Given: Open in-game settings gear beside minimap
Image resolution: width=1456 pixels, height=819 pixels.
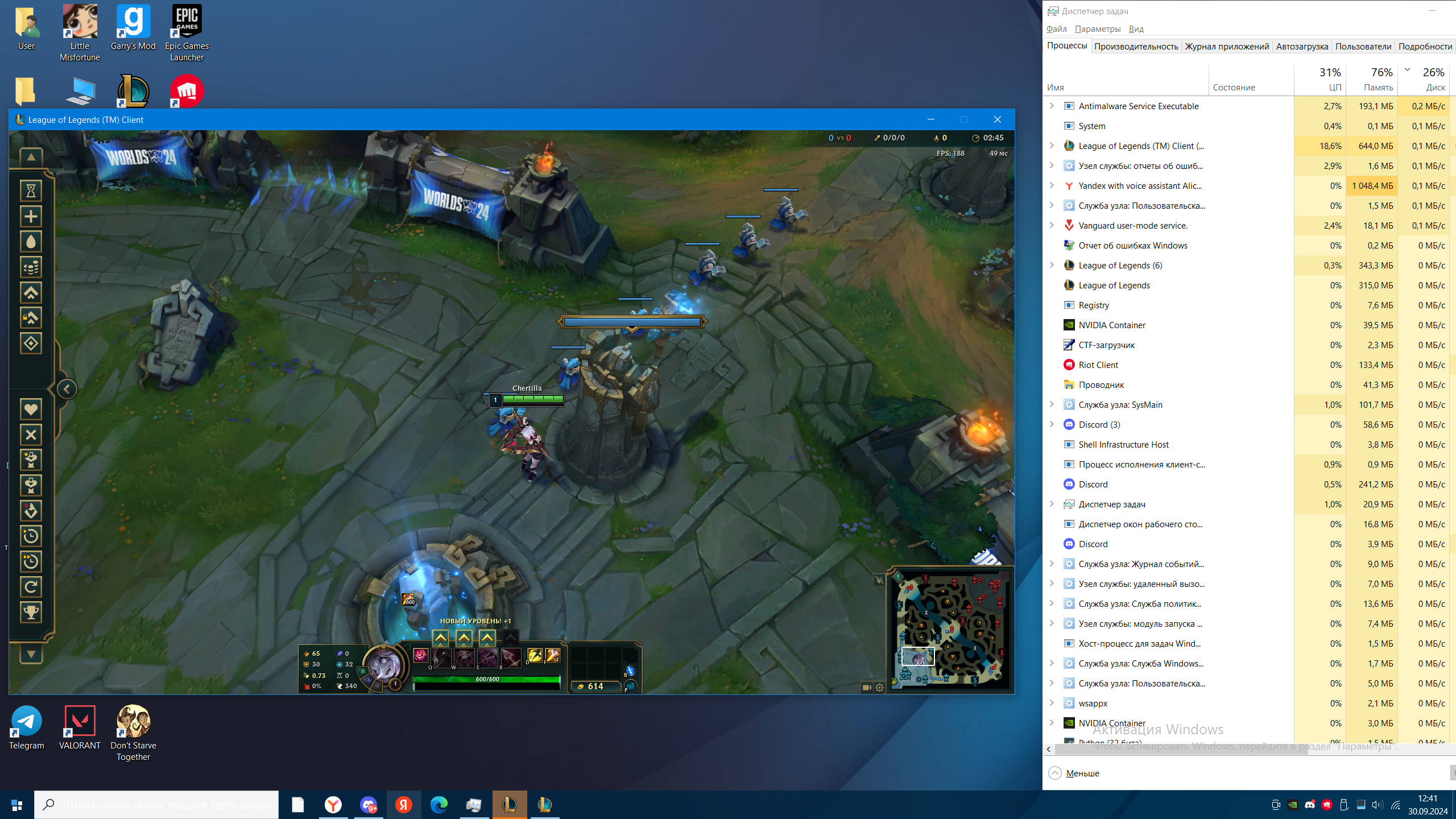Looking at the screenshot, I should pyautogui.click(x=880, y=688).
